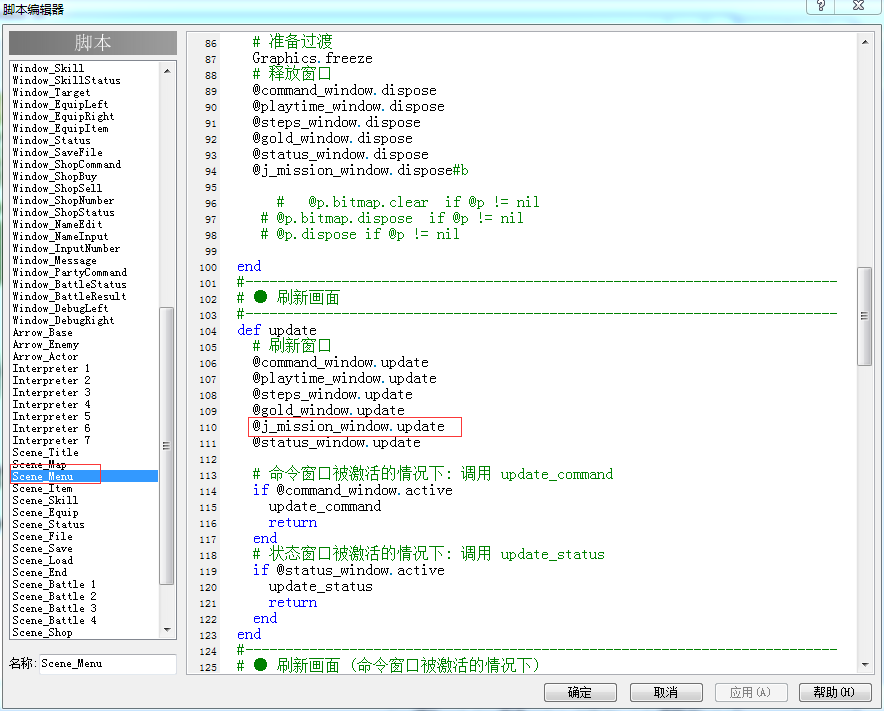Image resolution: width=884 pixels, height=711 pixels.
Task: Select Scene_Equip script
Action: (46, 512)
